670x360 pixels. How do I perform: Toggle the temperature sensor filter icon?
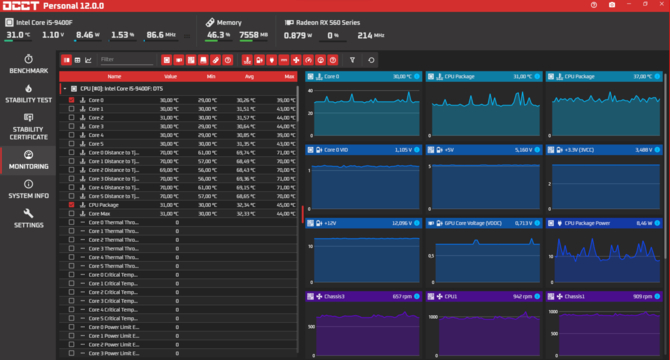point(247,60)
